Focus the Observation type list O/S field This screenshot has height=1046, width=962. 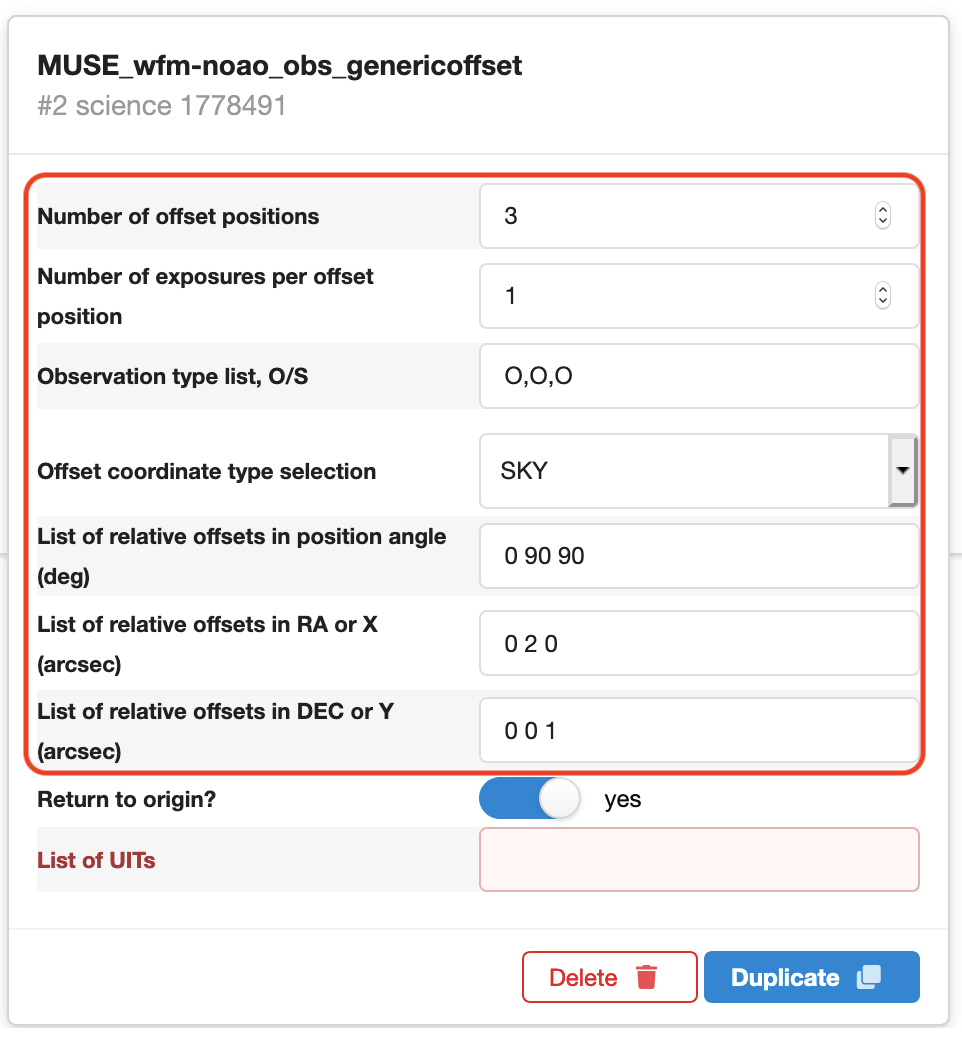[x=699, y=376]
